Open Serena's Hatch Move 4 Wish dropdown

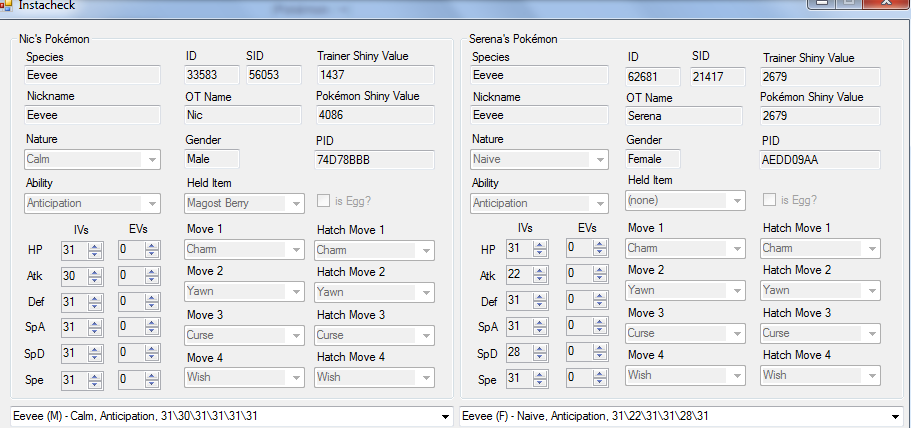coord(820,375)
